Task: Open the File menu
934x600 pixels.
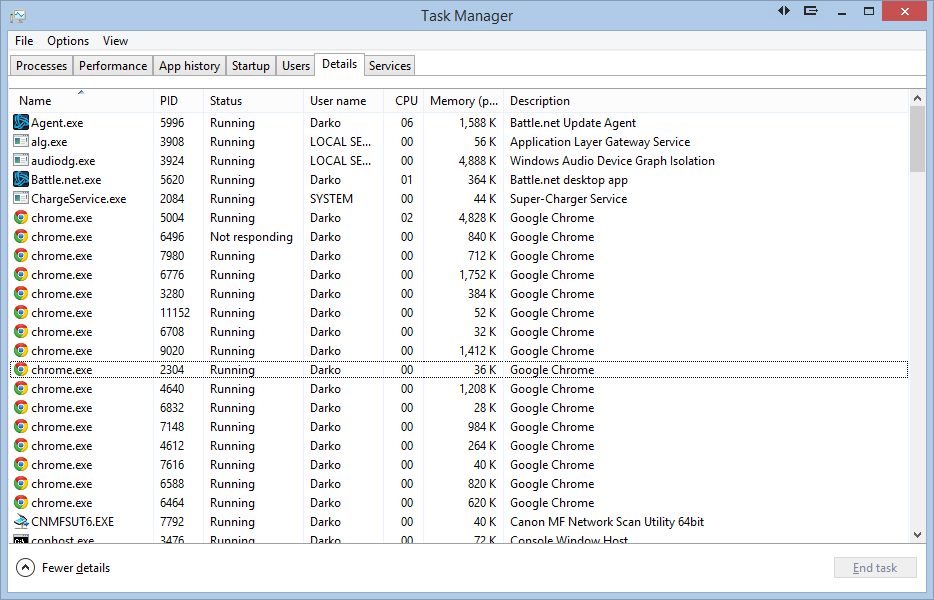Action: pyautogui.click(x=24, y=41)
